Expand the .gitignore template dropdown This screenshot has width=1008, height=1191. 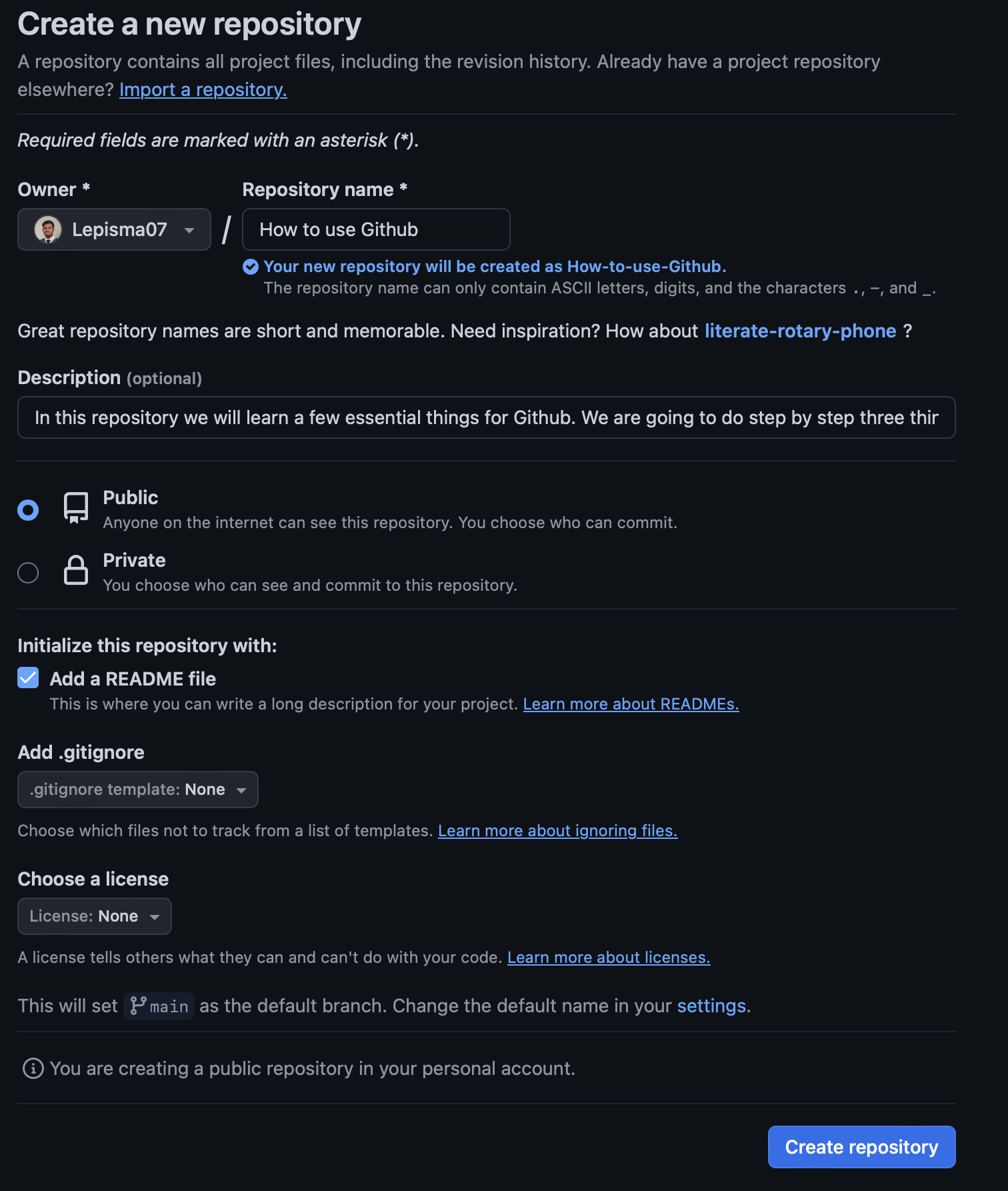coord(137,790)
